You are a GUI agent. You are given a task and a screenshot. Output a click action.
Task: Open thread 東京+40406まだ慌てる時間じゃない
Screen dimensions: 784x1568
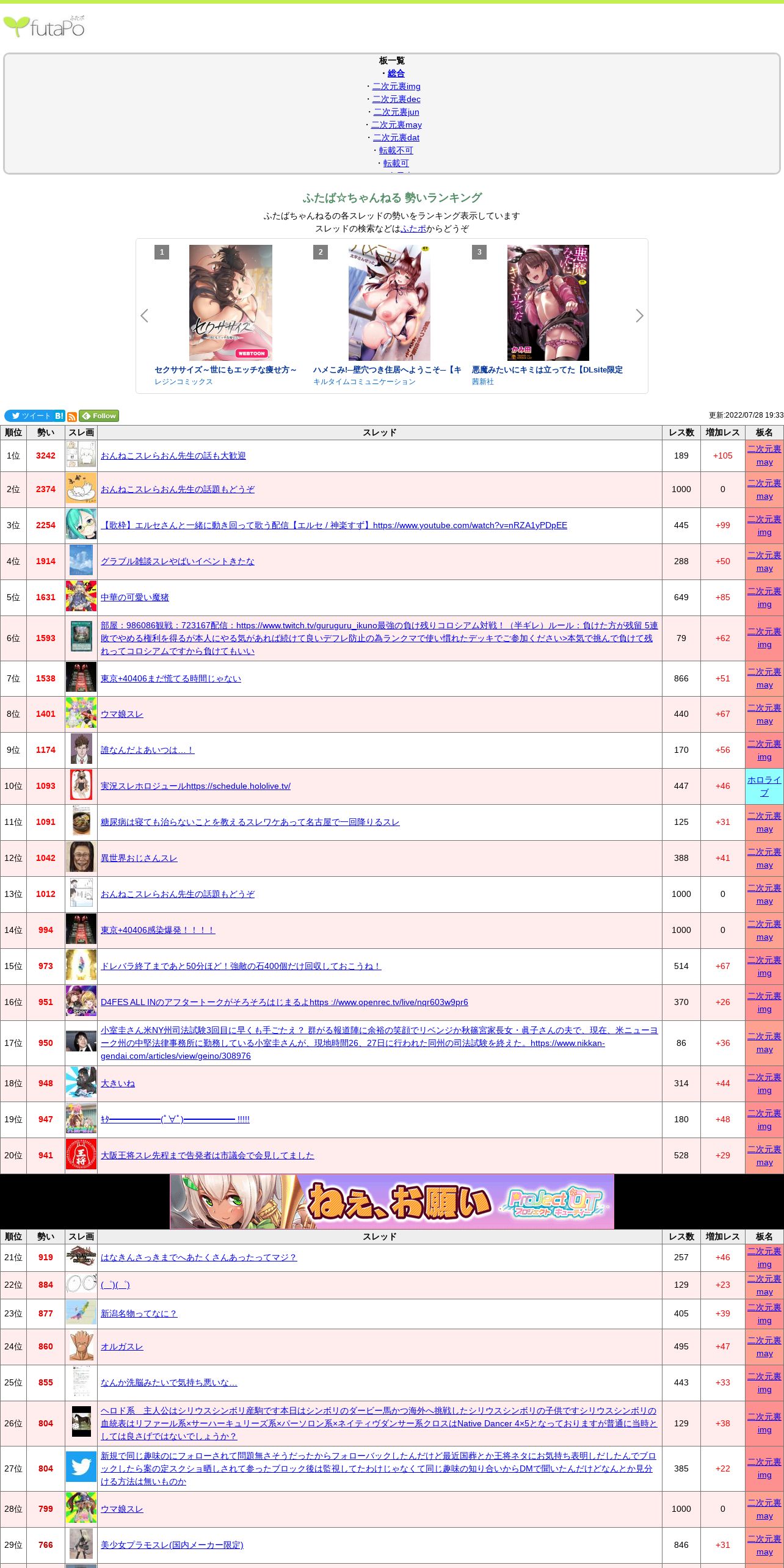tap(171, 678)
